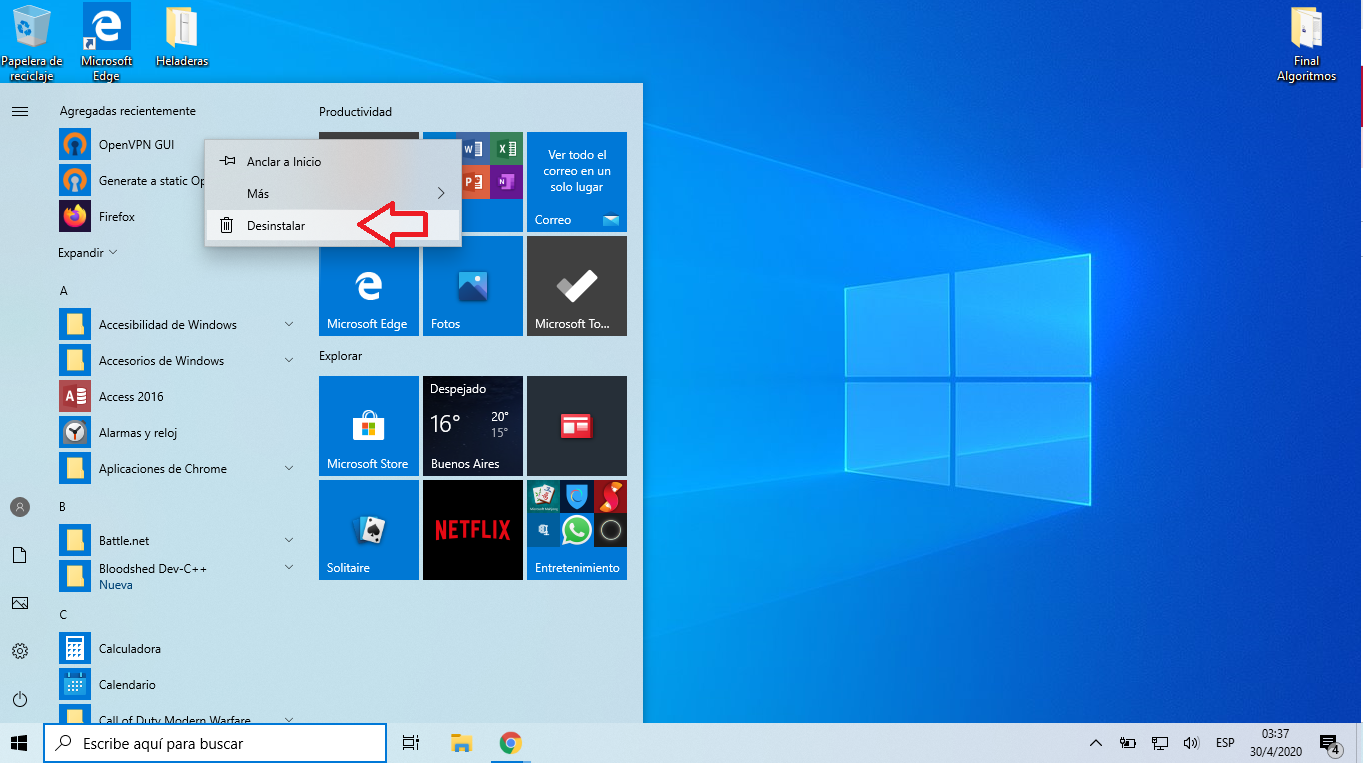The width and height of the screenshot is (1363, 763).
Task: Open the Microsoft Edge tile
Action: [x=369, y=286]
